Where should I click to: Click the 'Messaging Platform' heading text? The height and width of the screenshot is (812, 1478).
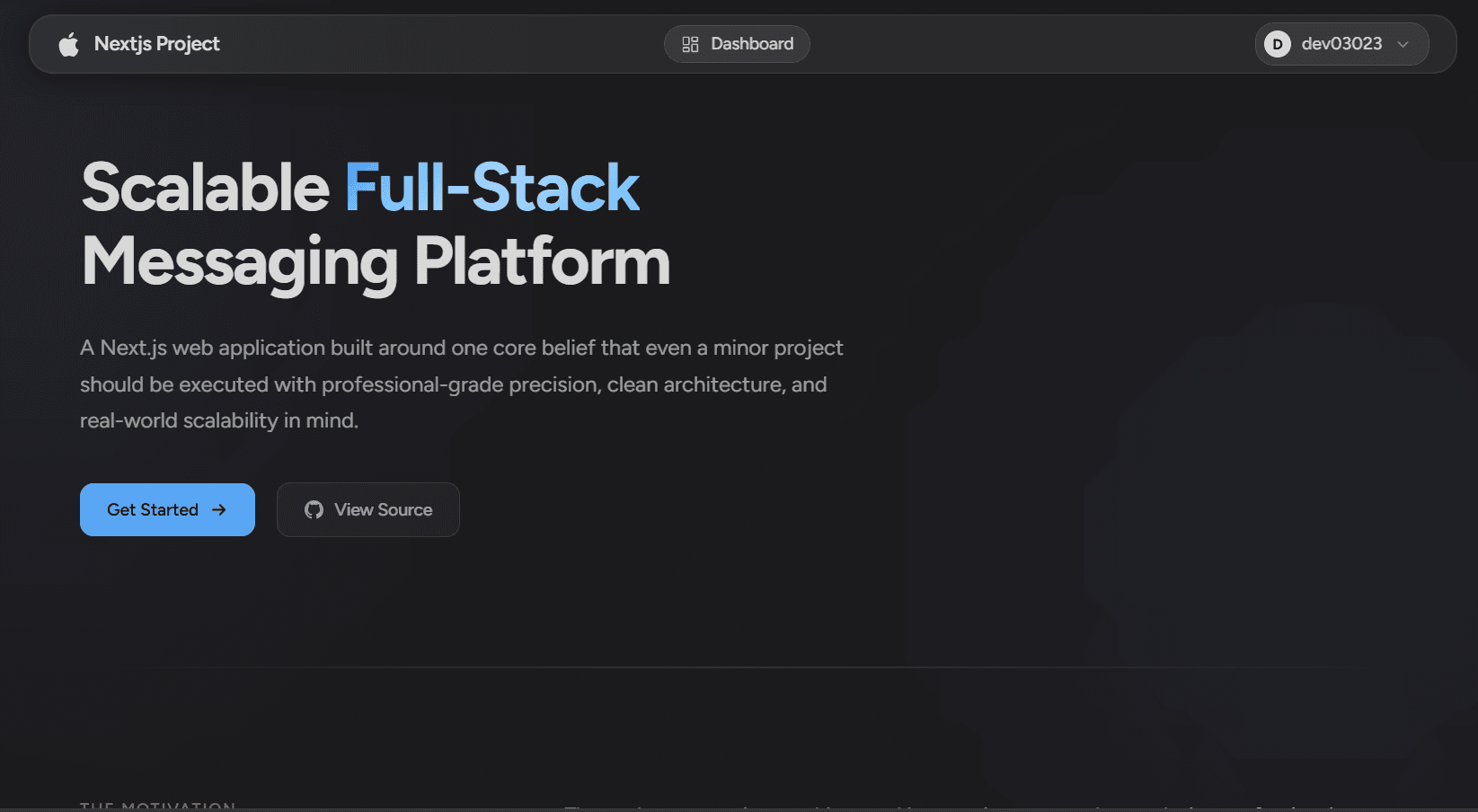tap(376, 262)
